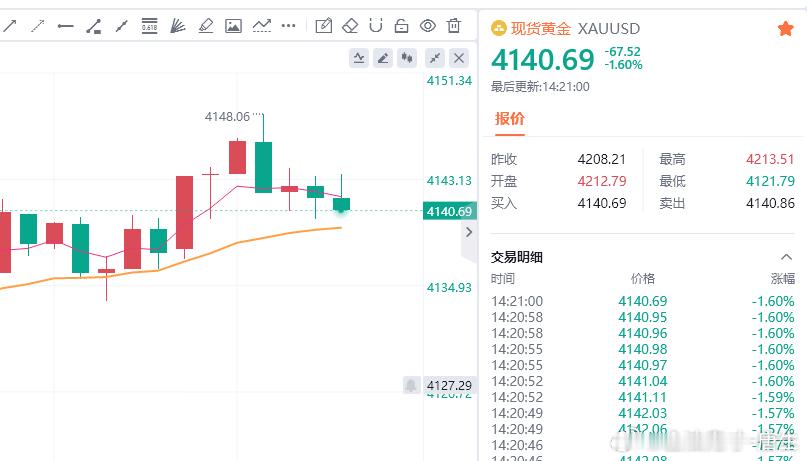Close the chart toolbar X button
807x461 pixels.
[x=459, y=58]
